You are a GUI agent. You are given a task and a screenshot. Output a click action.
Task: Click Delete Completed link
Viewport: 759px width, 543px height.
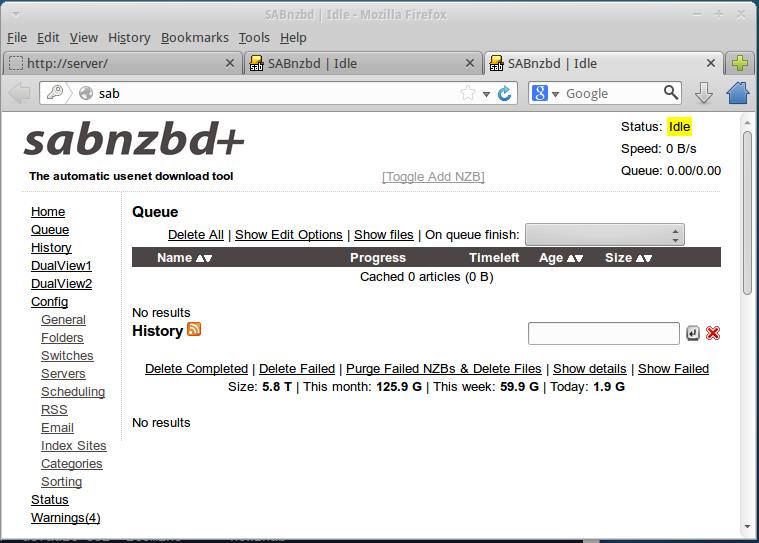197,369
